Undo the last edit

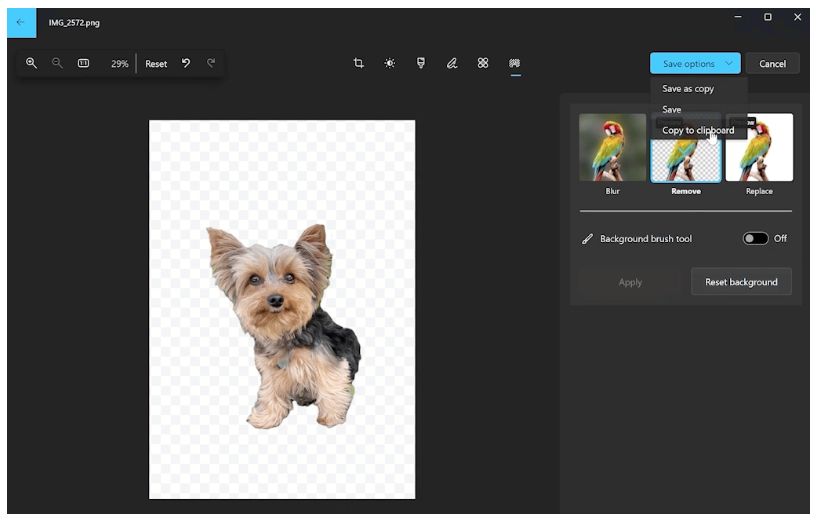[x=186, y=63]
